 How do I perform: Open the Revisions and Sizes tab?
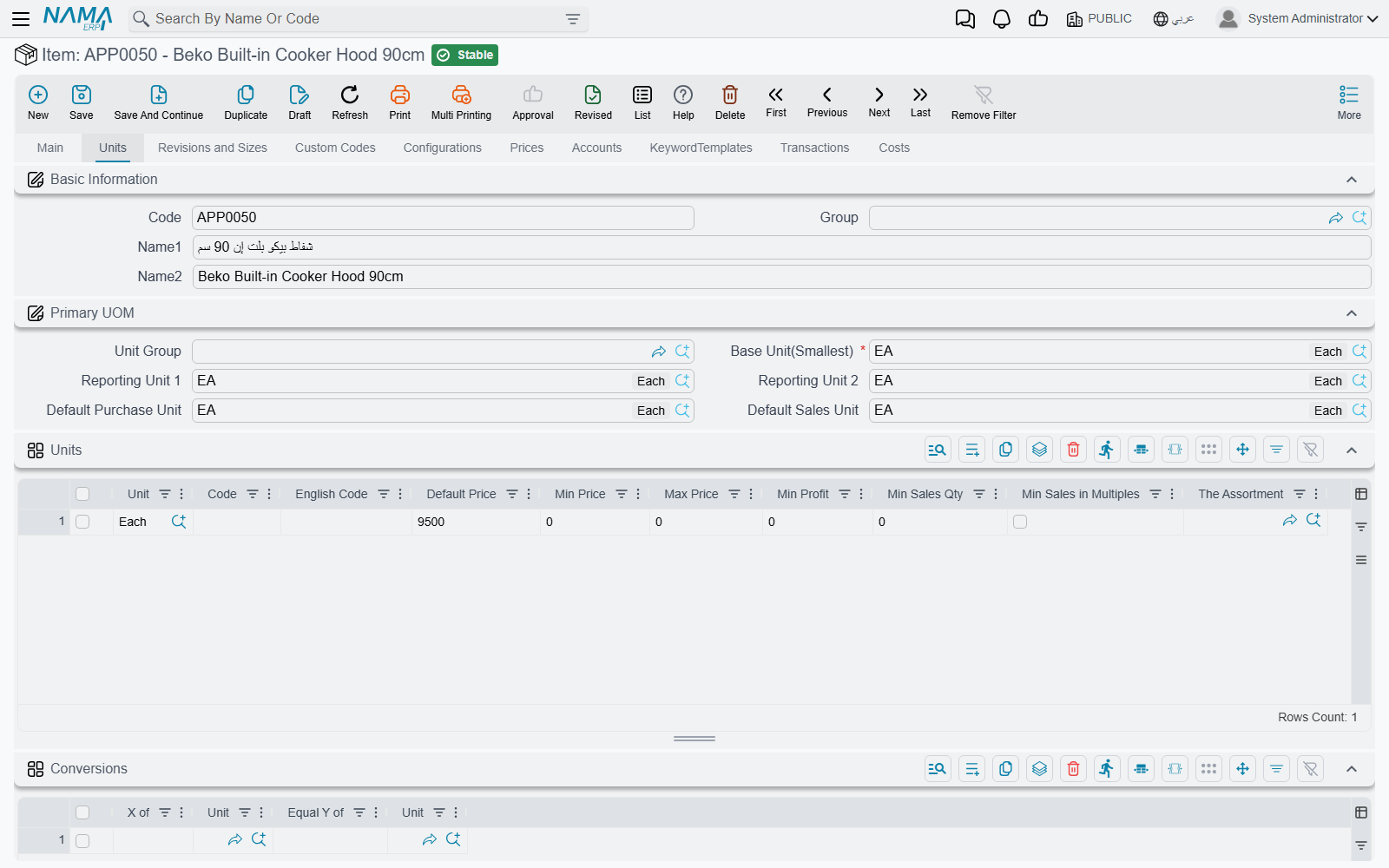pos(213,148)
